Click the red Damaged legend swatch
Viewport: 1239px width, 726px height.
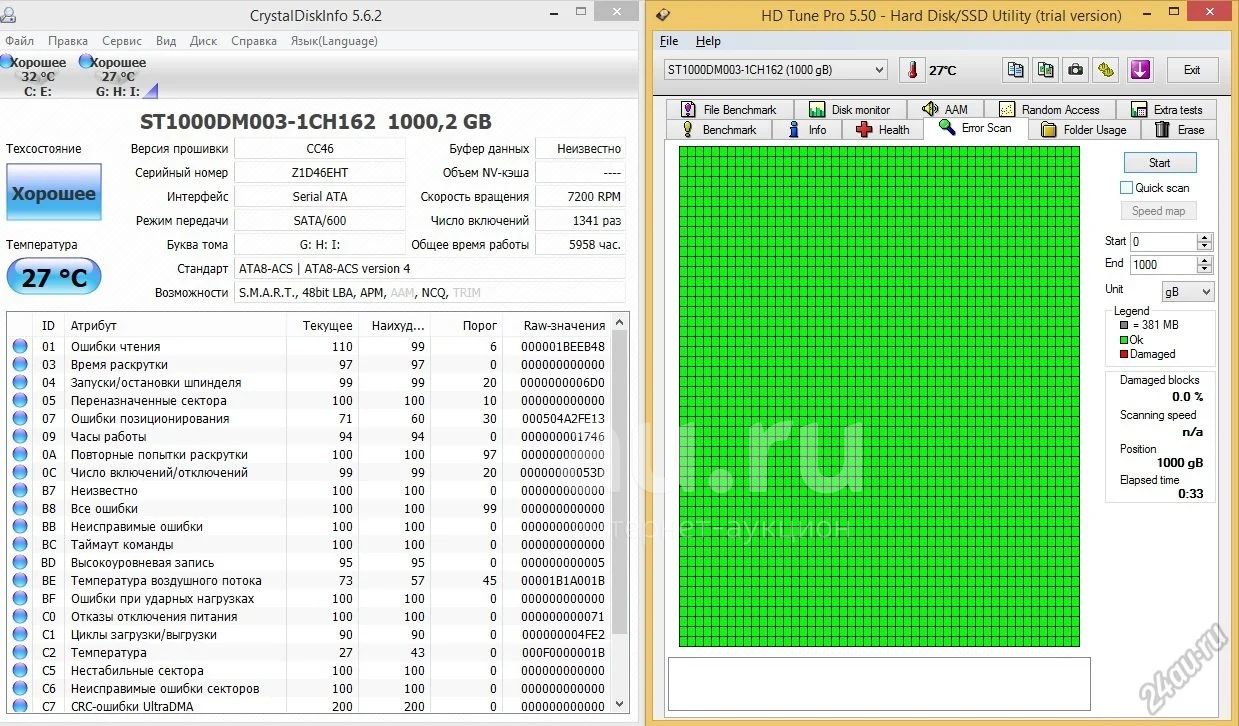1123,354
